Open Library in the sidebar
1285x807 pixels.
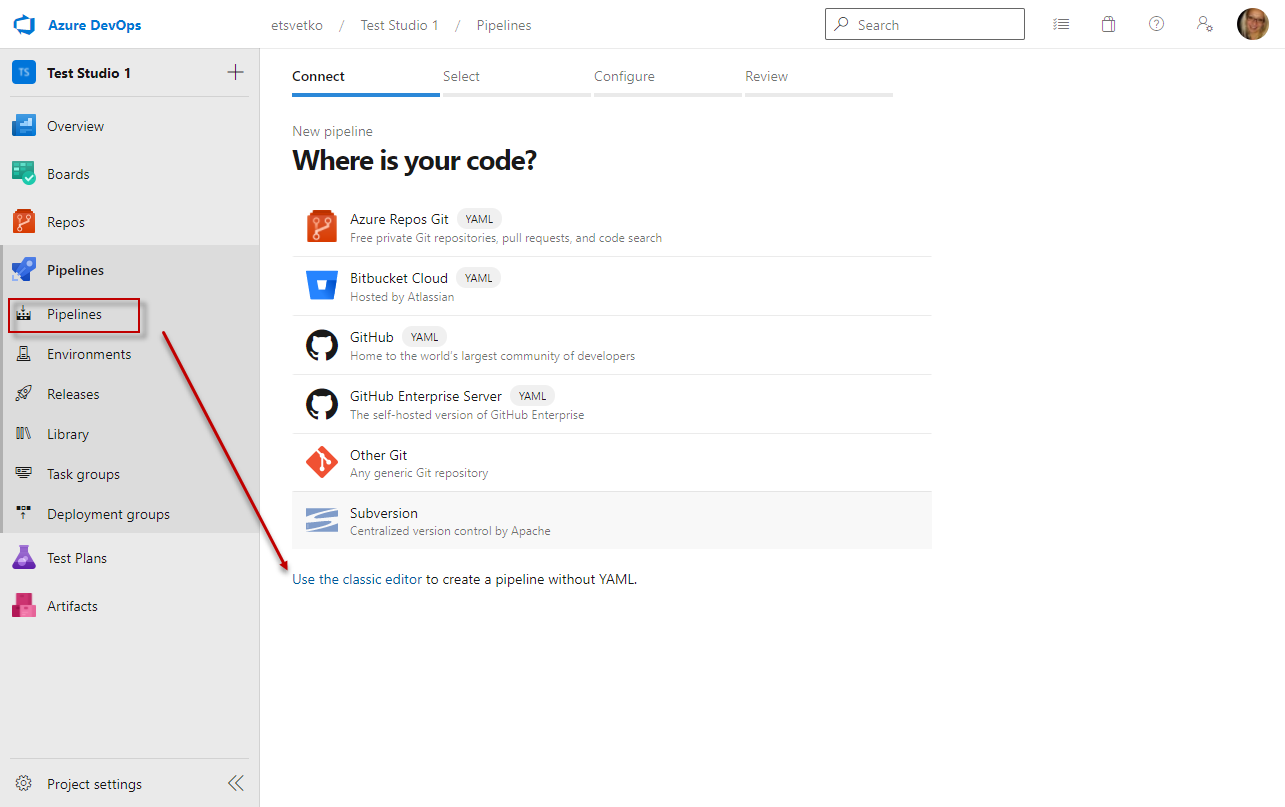point(130,434)
